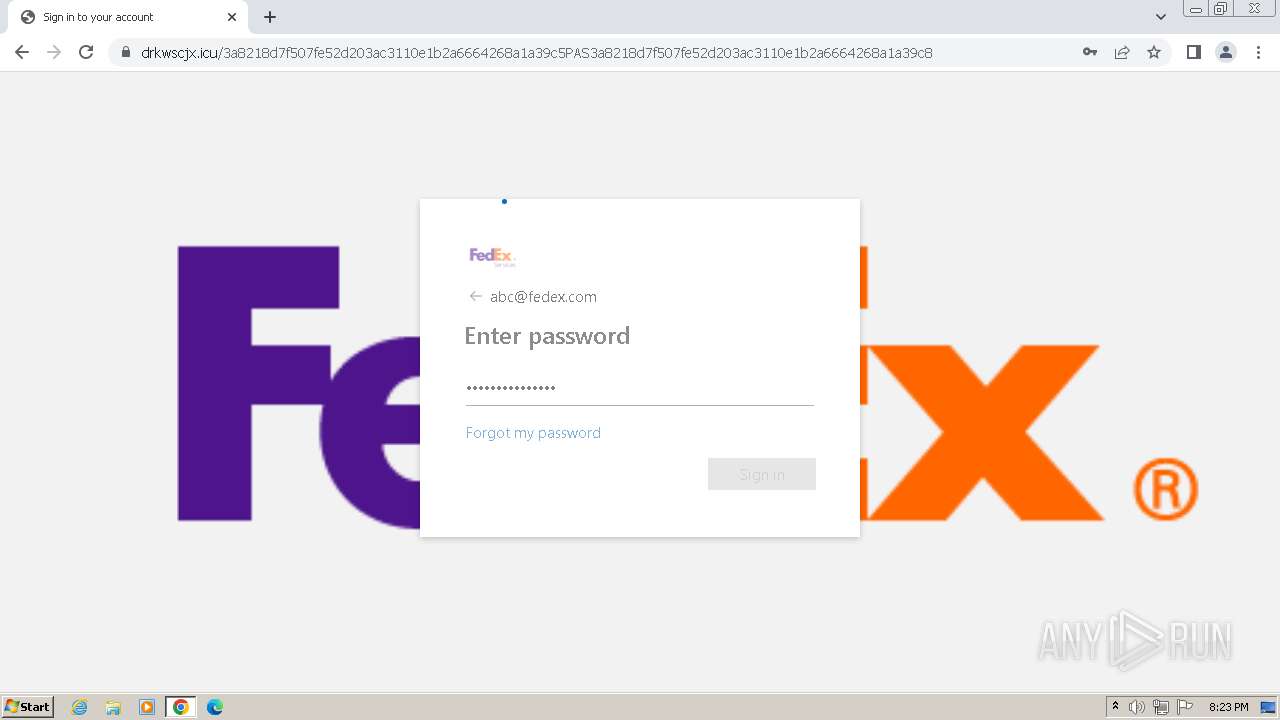Reload the page with refresh icon
1280x720 pixels.
[86, 52]
